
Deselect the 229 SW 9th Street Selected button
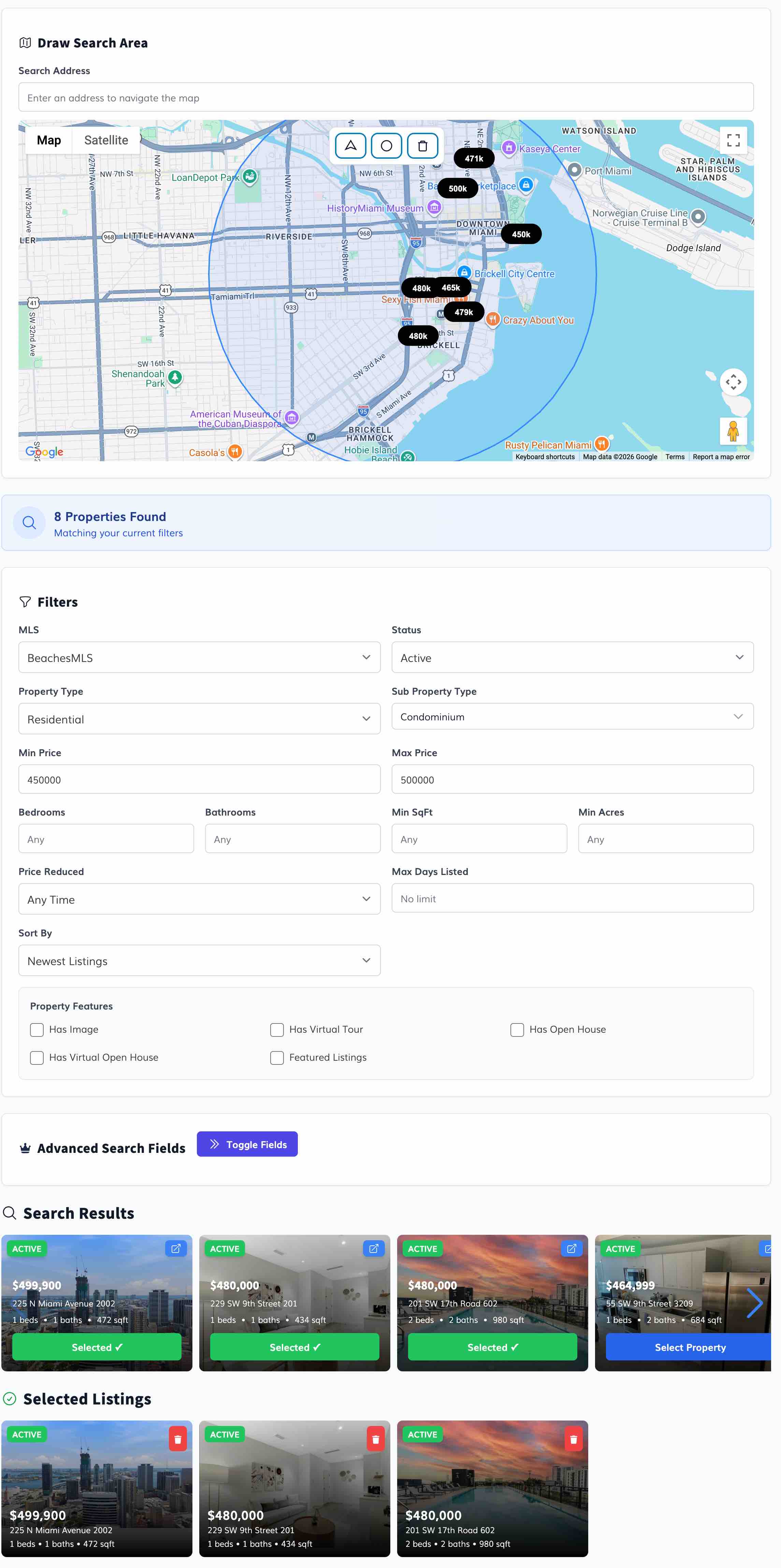coord(294,1347)
